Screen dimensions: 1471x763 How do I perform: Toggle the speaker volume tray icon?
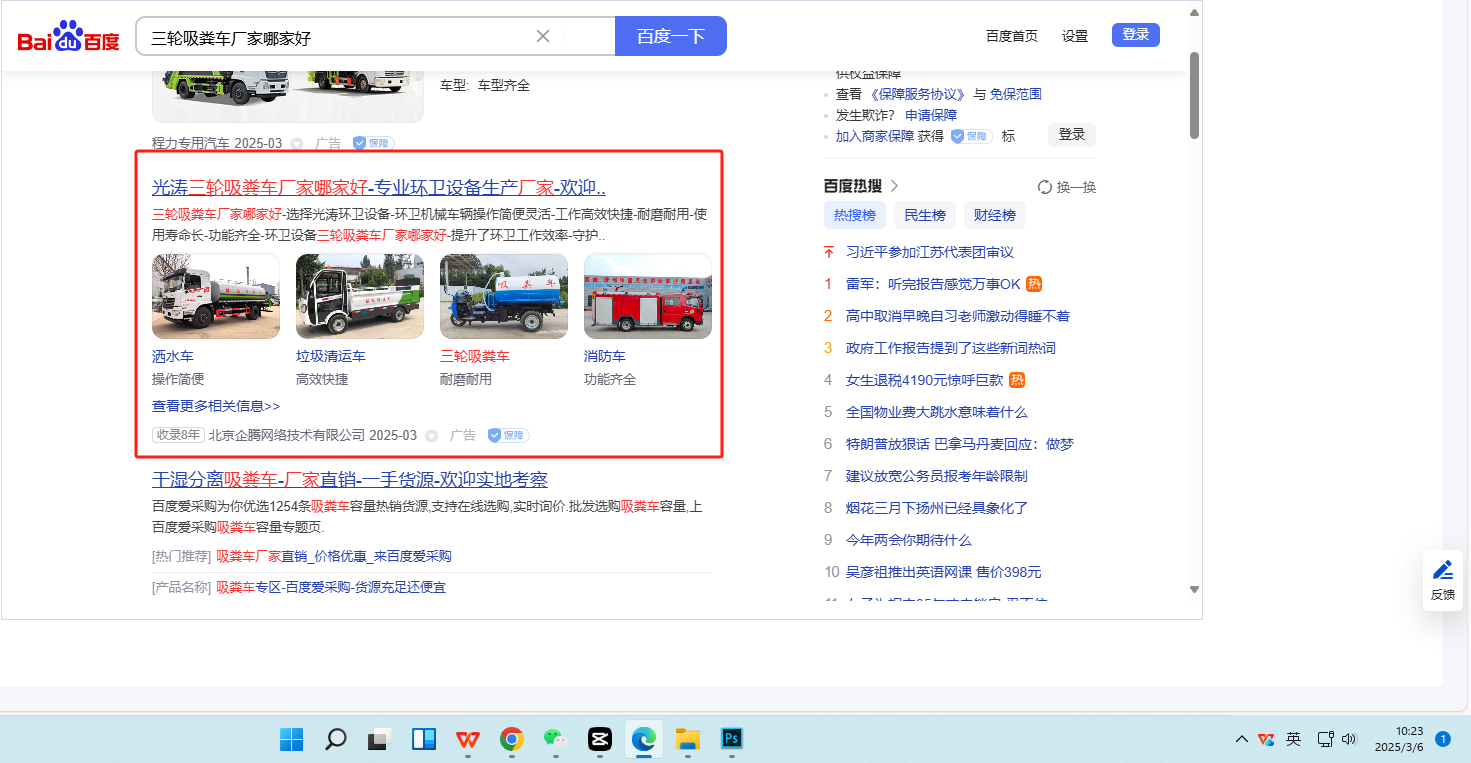(x=1348, y=739)
